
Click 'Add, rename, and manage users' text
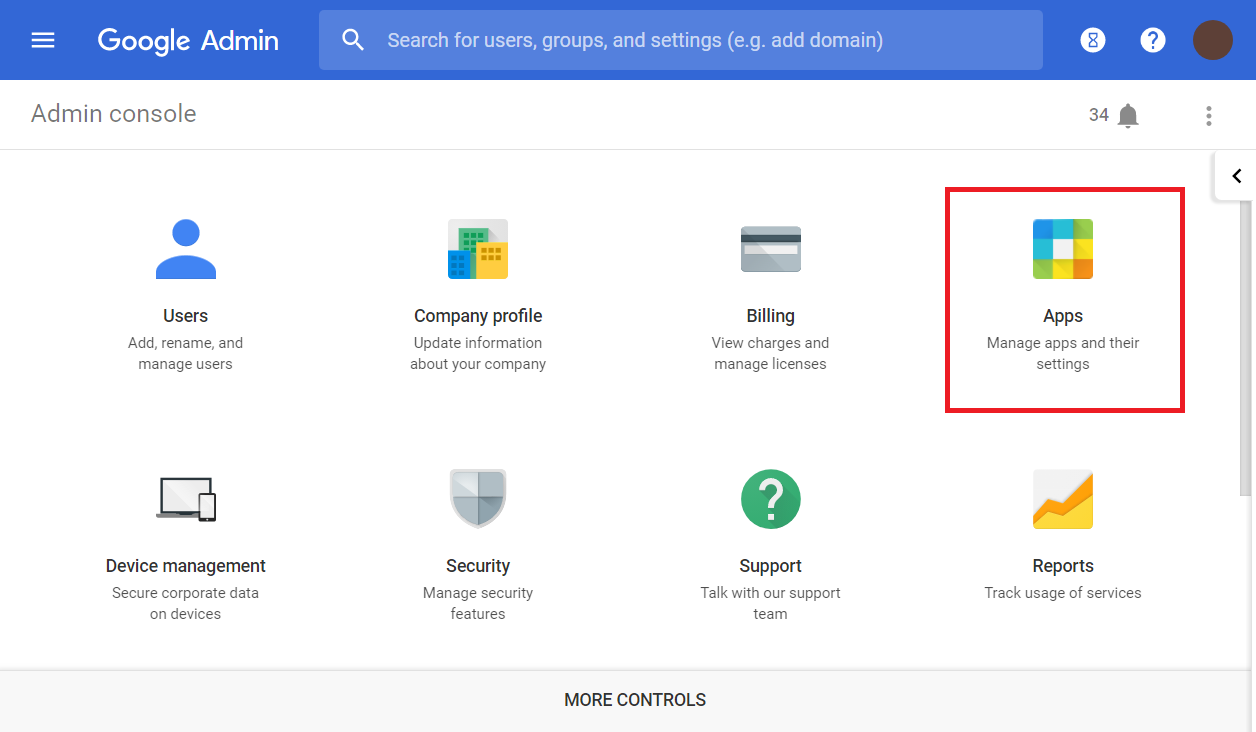click(x=186, y=353)
